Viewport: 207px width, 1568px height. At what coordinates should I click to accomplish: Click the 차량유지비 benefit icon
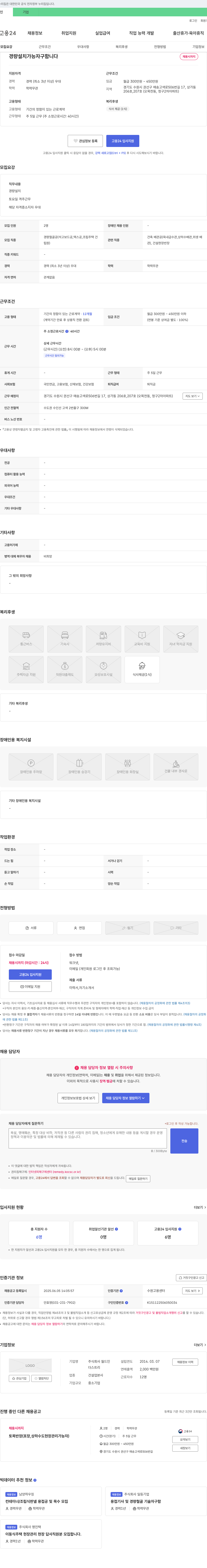point(103,639)
